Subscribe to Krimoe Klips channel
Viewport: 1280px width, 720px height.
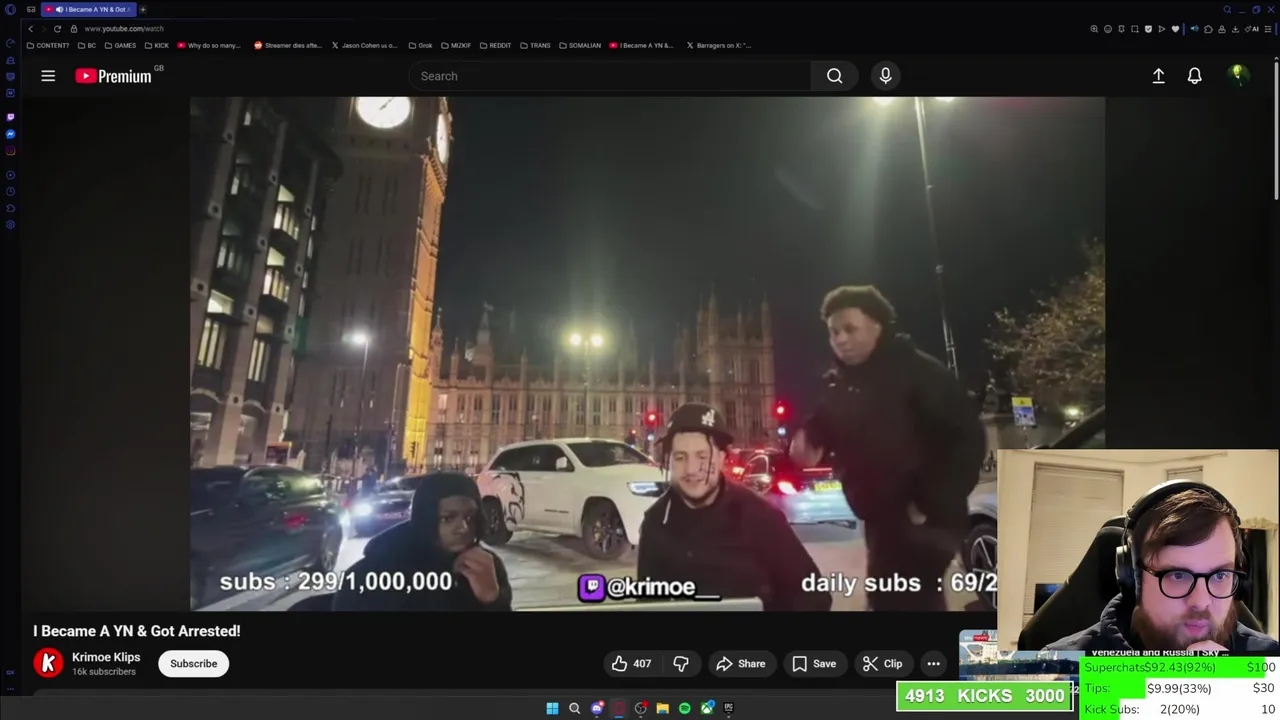click(193, 663)
